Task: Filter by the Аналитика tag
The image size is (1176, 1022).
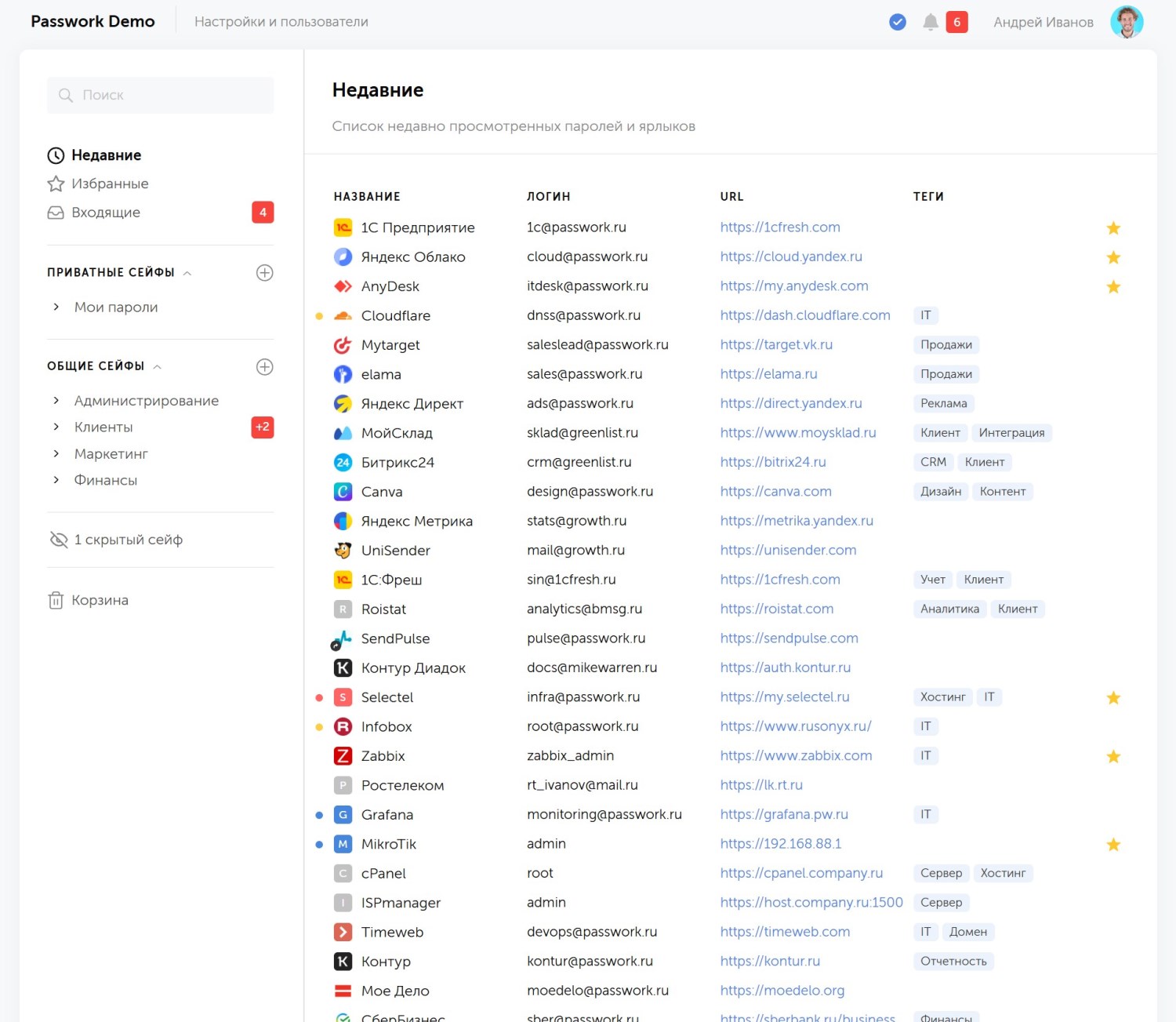Action: (949, 609)
